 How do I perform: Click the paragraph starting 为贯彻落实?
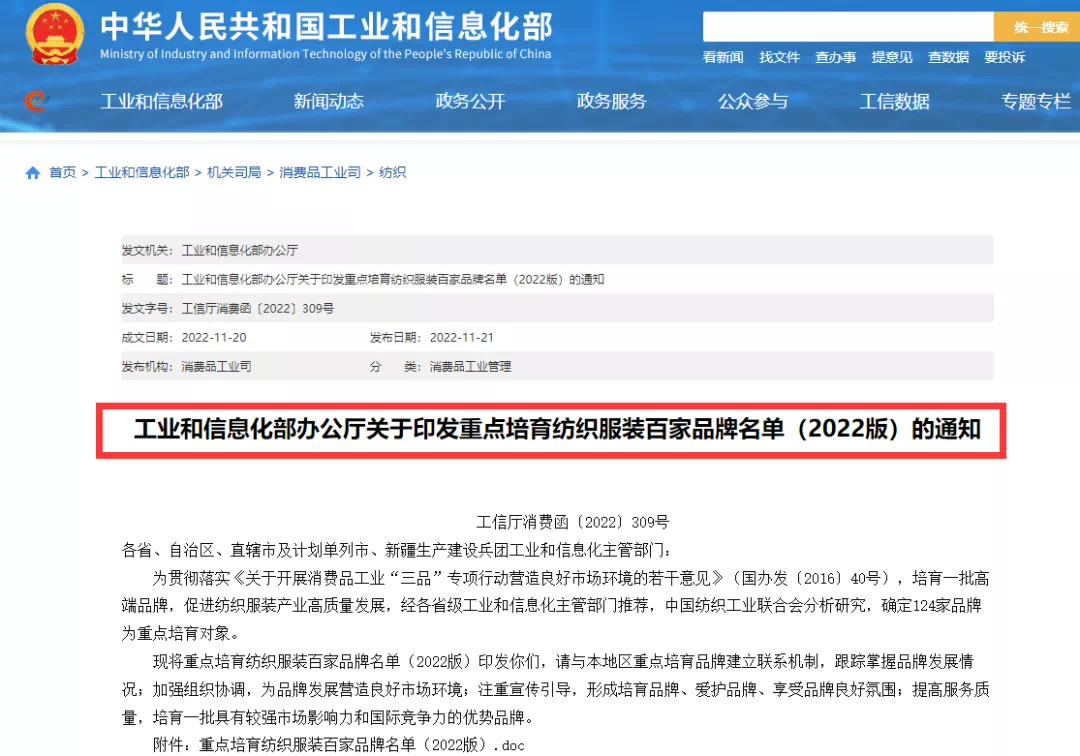tap(555, 606)
